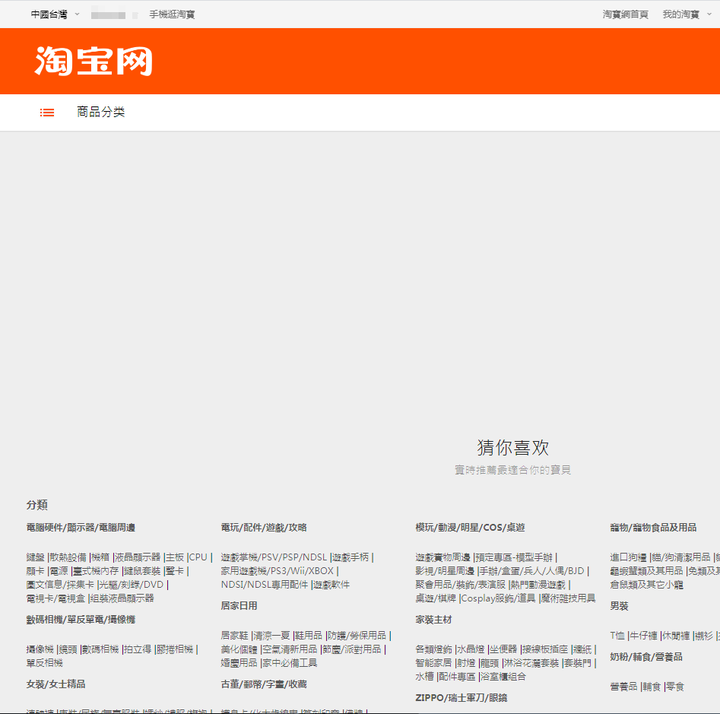This screenshot has width=720, height=714.
Task: Open 電視卡/電視盒 link
Action: (56, 599)
